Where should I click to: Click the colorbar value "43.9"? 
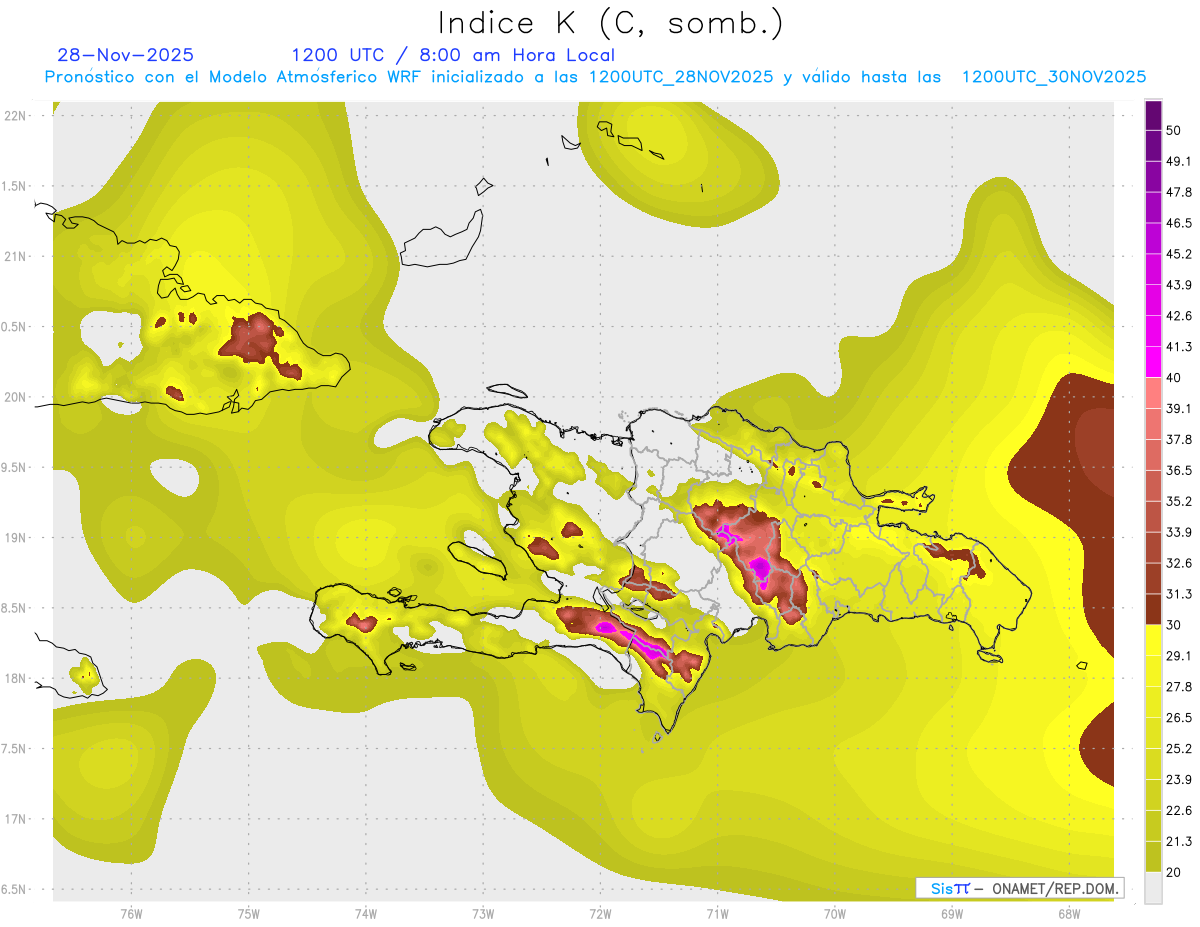(1179, 285)
